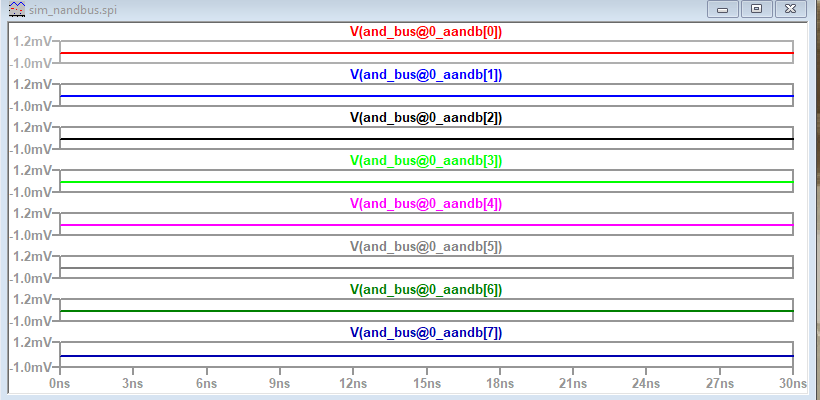Image resolution: width=820 pixels, height=400 pixels.
Task: Maximize the sim_nandbus.spi waveform window
Action: coord(757,9)
